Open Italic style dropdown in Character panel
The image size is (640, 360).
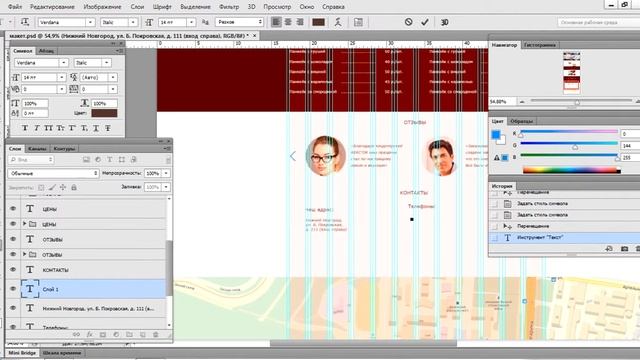click(x=107, y=63)
